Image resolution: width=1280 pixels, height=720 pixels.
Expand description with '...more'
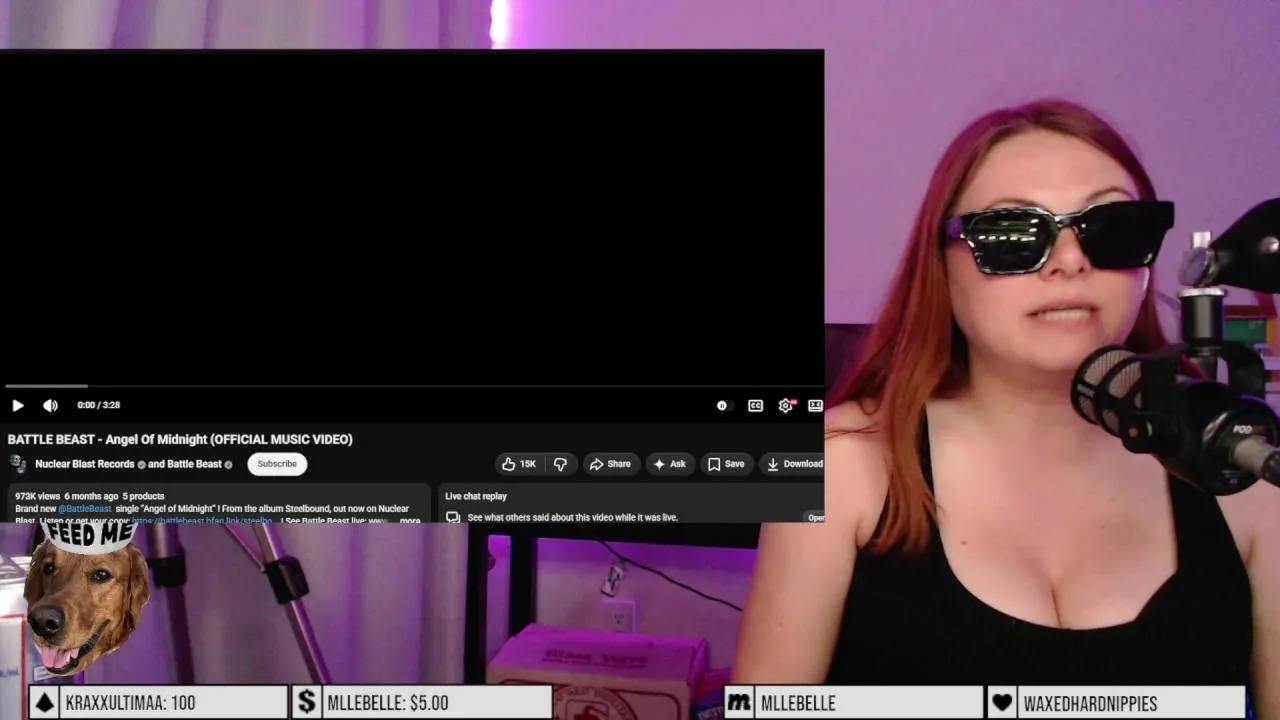pyautogui.click(x=409, y=521)
